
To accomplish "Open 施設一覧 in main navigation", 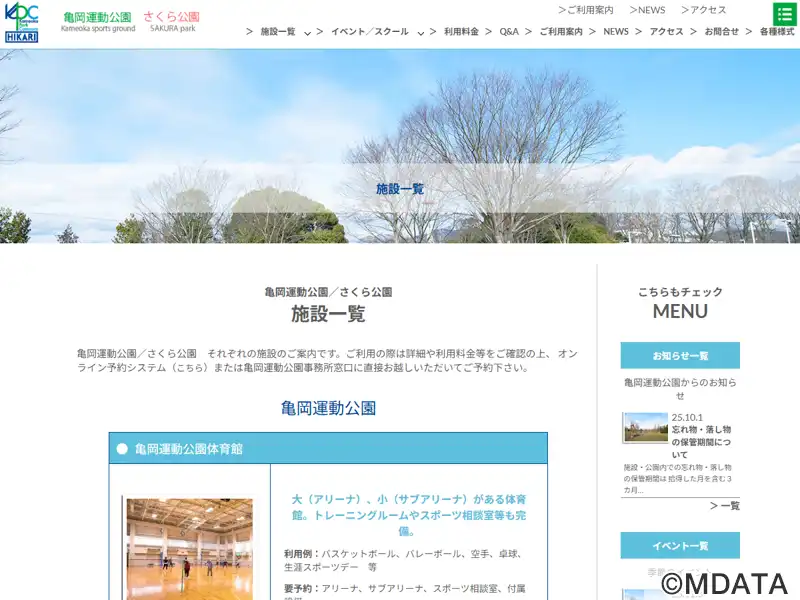I will click(278, 32).
